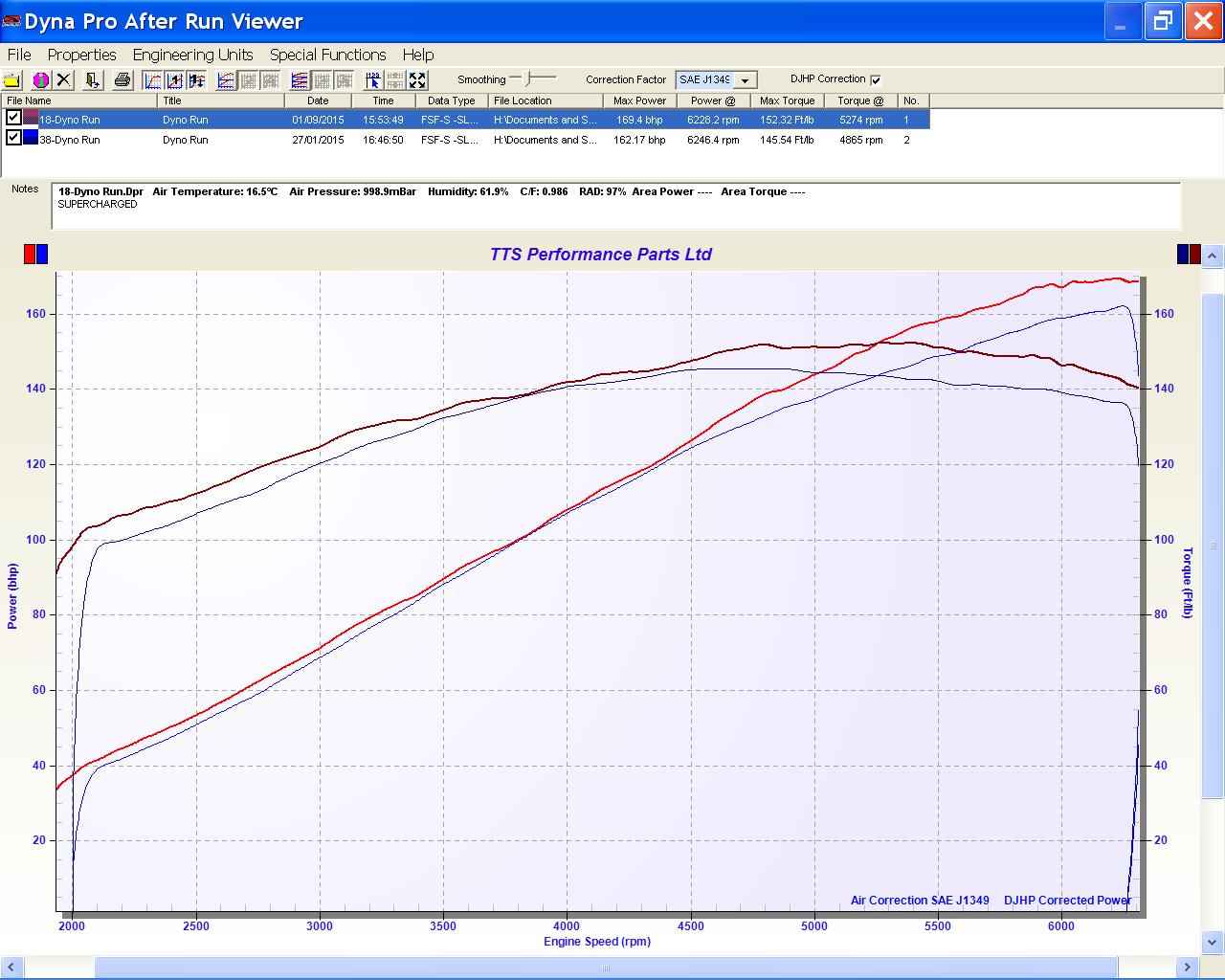Click the yellow open-folder toolbar icon
The width and height of the screenshot is (1225, 980).
pyautogui.click(x=12, y=80)
